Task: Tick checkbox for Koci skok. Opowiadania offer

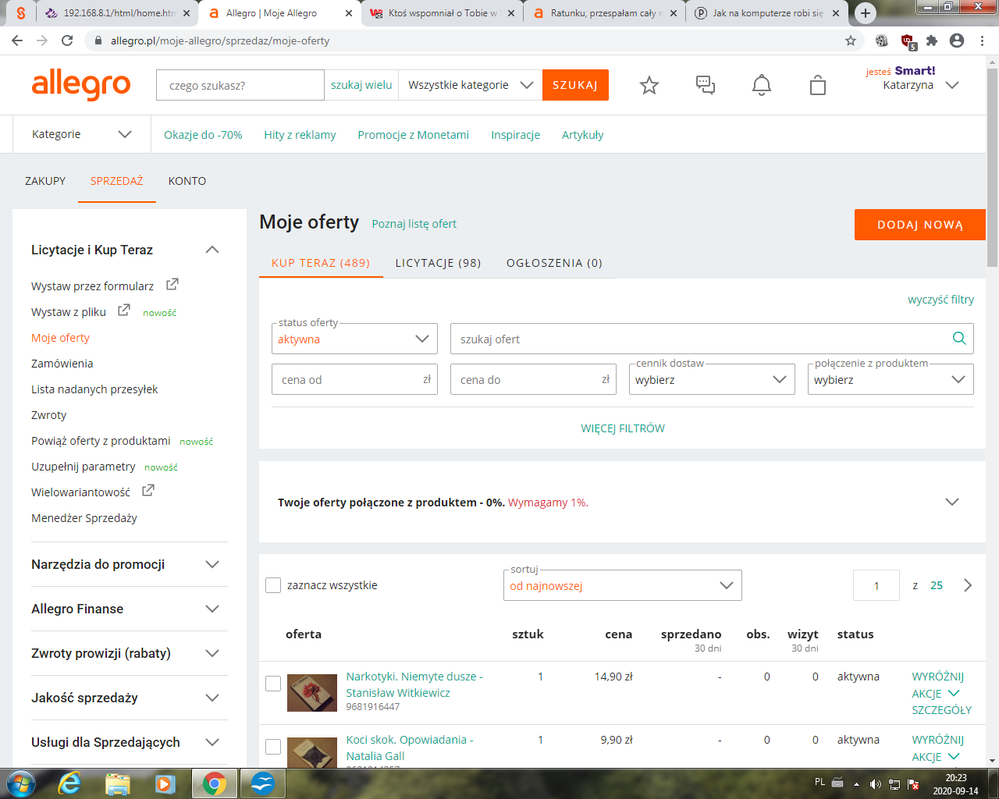Action: coord(273,747)
